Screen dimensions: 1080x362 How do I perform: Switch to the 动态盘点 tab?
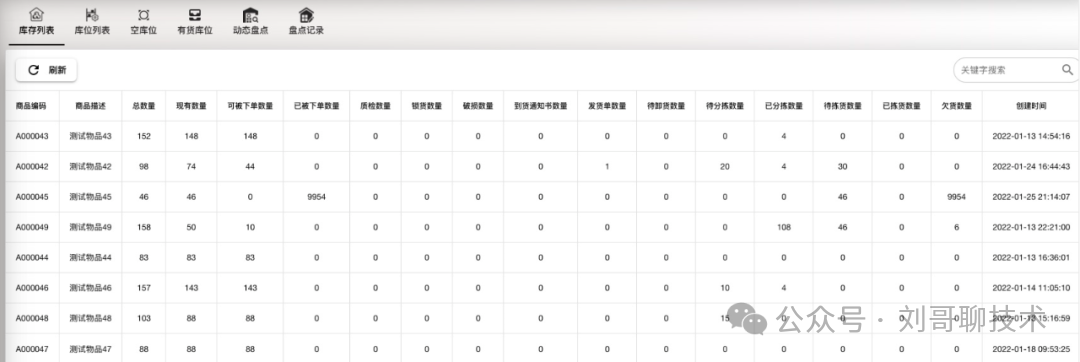click(x=251, y=22)
